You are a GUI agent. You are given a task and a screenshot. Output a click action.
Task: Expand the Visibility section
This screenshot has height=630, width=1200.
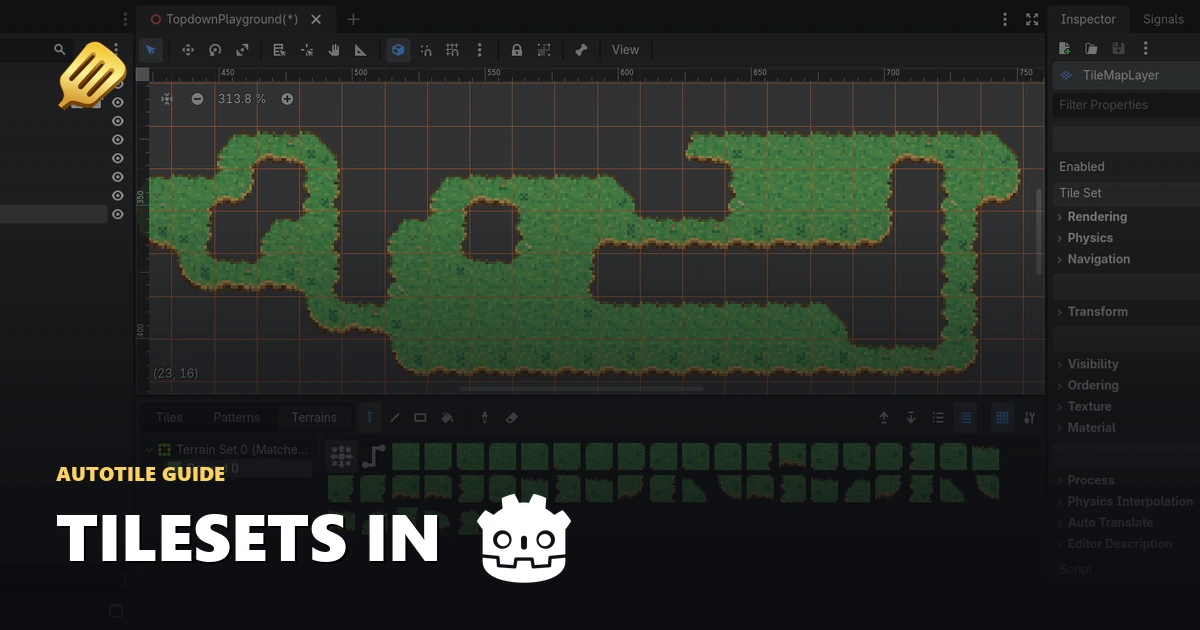tap(1093, 365)
